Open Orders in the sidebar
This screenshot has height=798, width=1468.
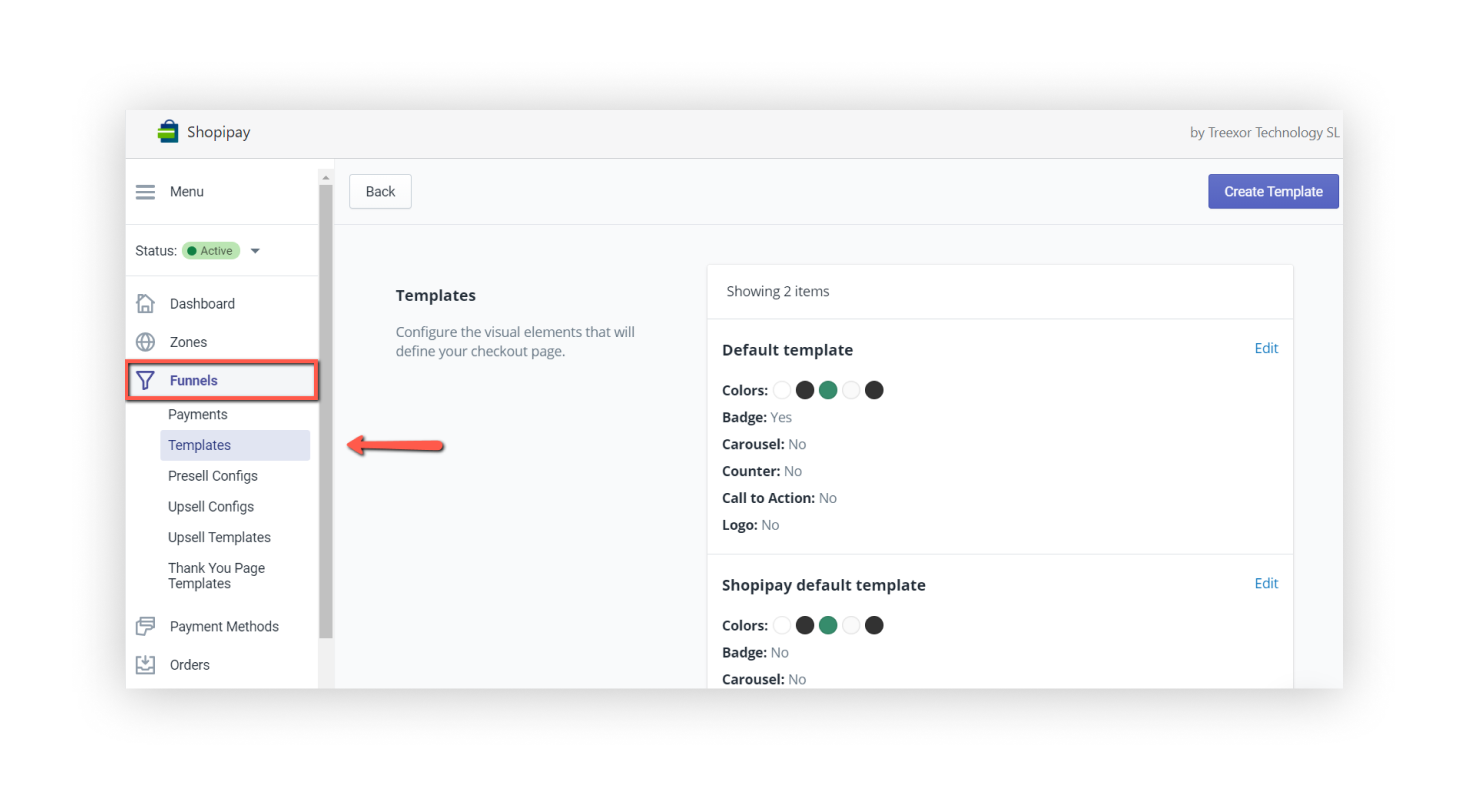pos(190,664)
